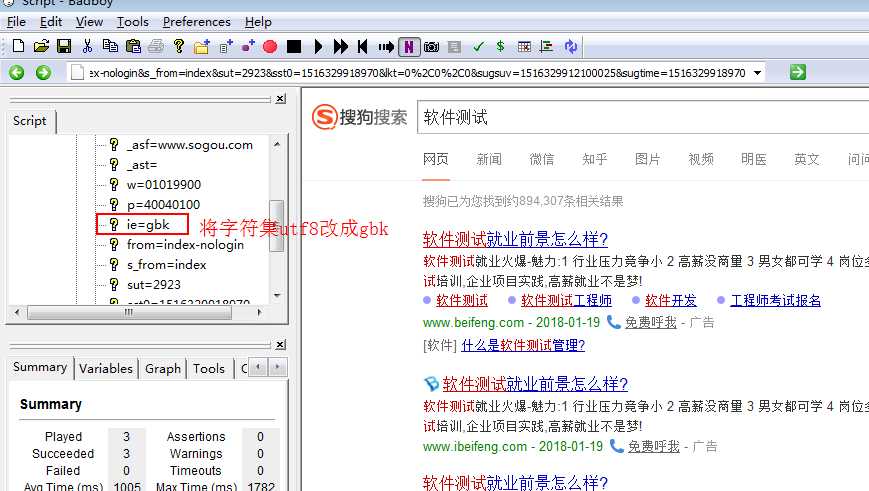The image size is (869, 491).
Task: Click the Open script folder icon
Action: [41, 47]
